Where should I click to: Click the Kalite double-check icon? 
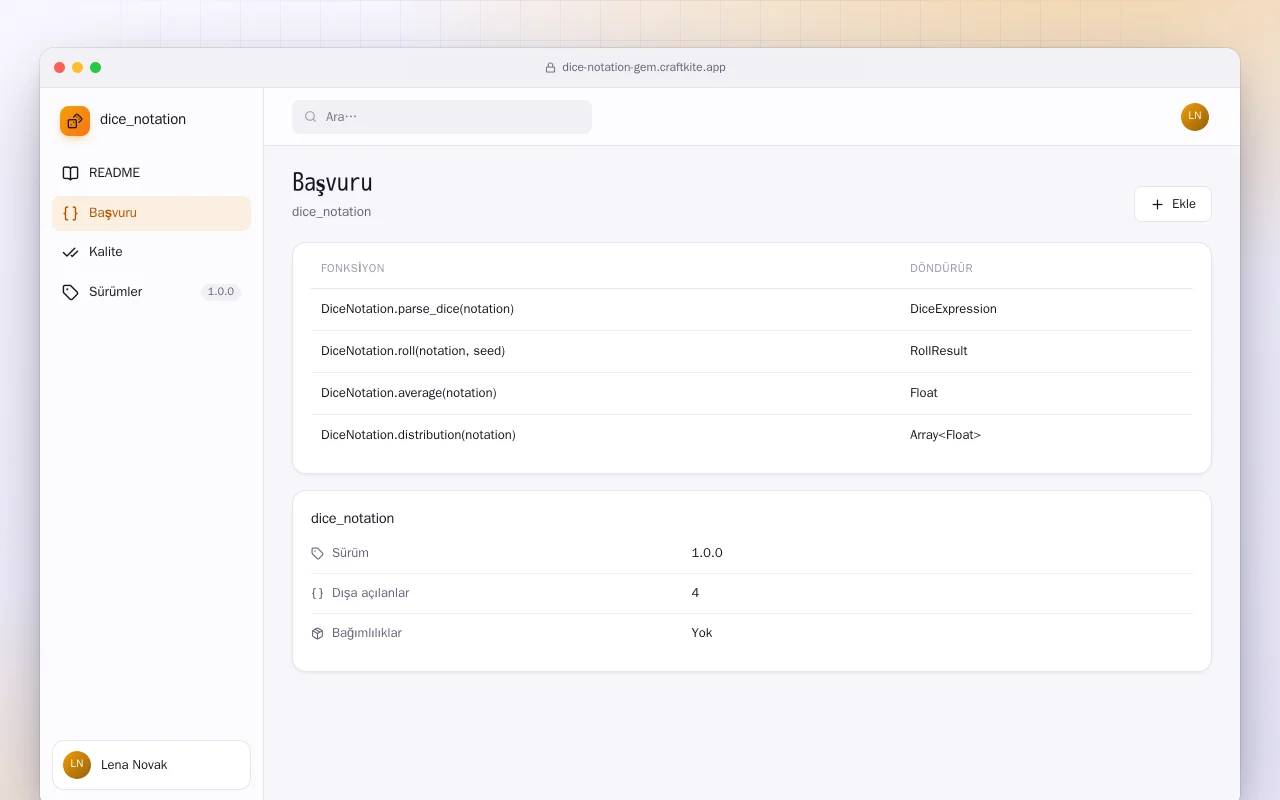pos(70,252)
